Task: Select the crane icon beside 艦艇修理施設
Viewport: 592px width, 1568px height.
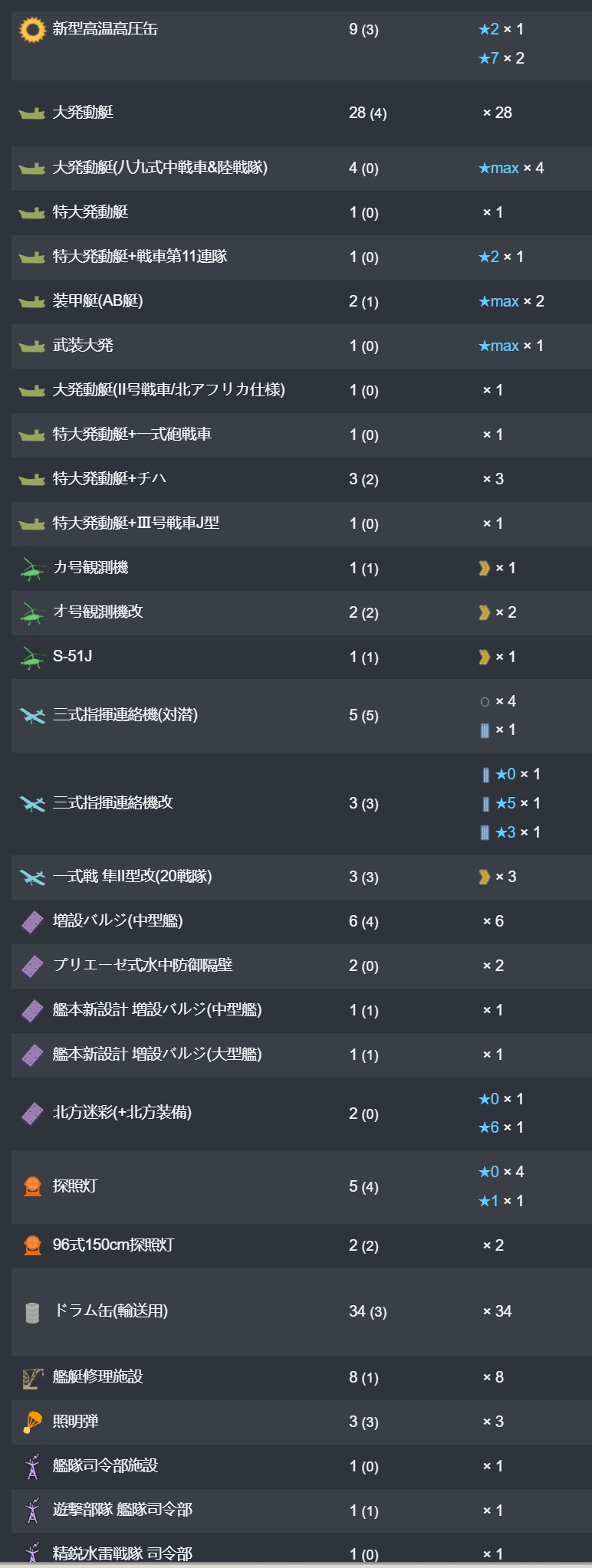Action: coord(32,1378)
